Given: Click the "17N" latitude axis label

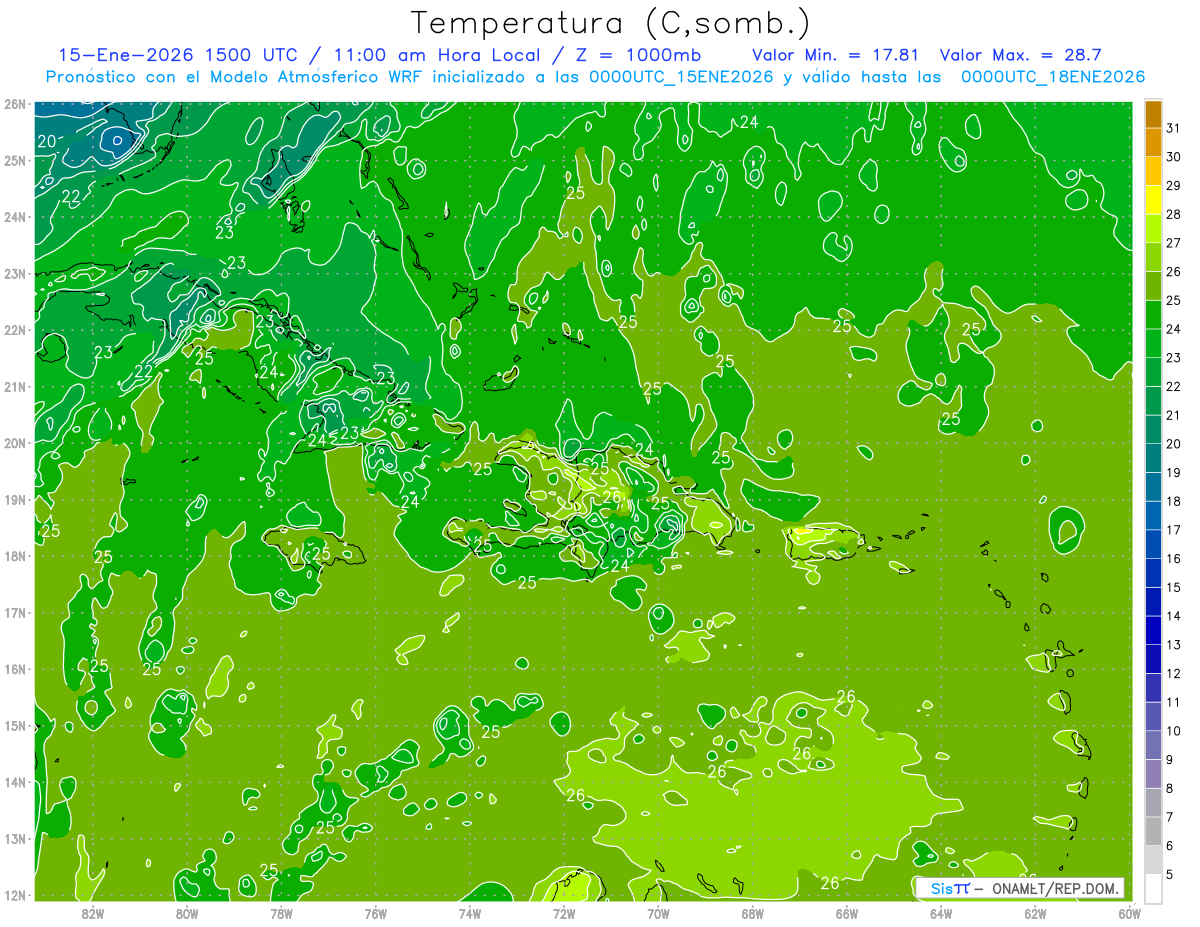Looking at the screenshot, I should click(x=15, y=612).
